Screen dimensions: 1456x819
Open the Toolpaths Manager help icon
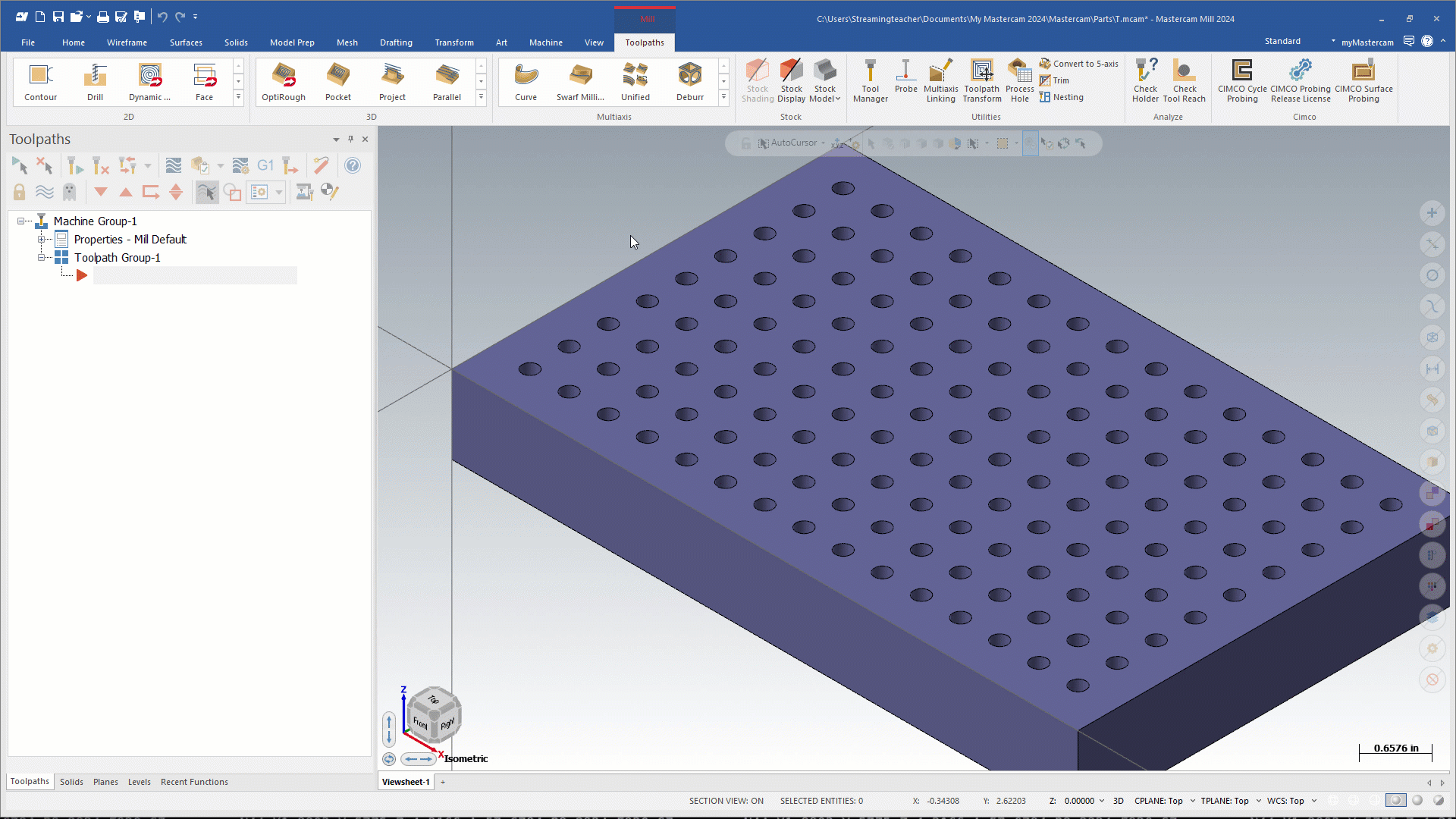coord(353,165)
